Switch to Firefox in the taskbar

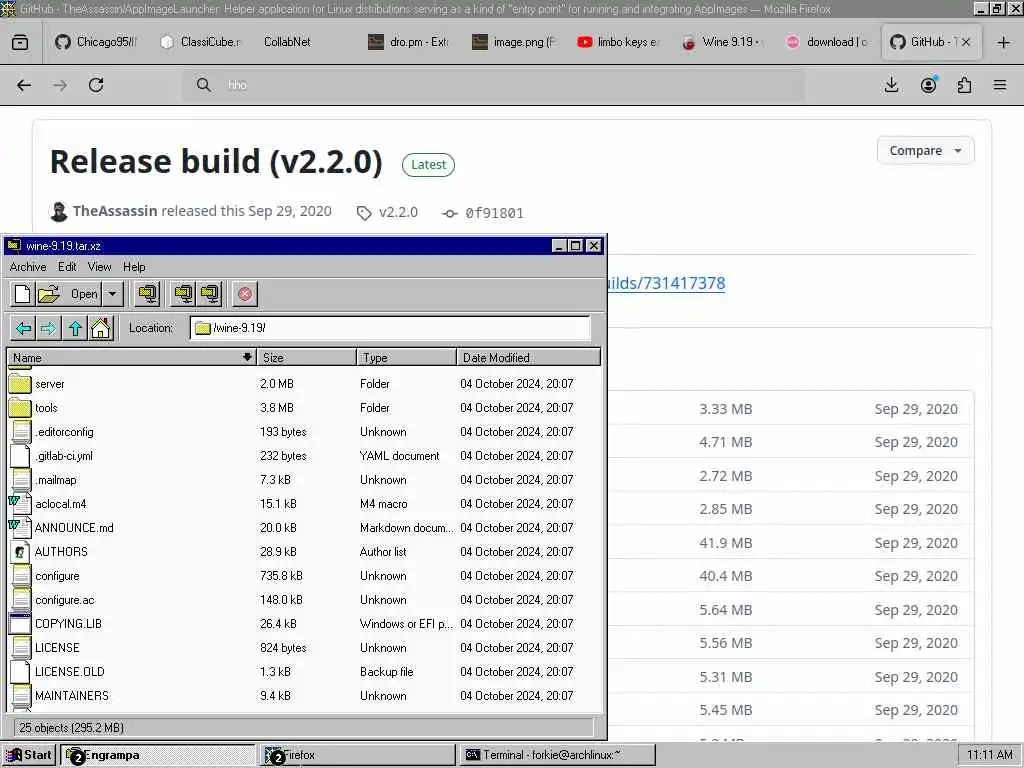point(358,755)
